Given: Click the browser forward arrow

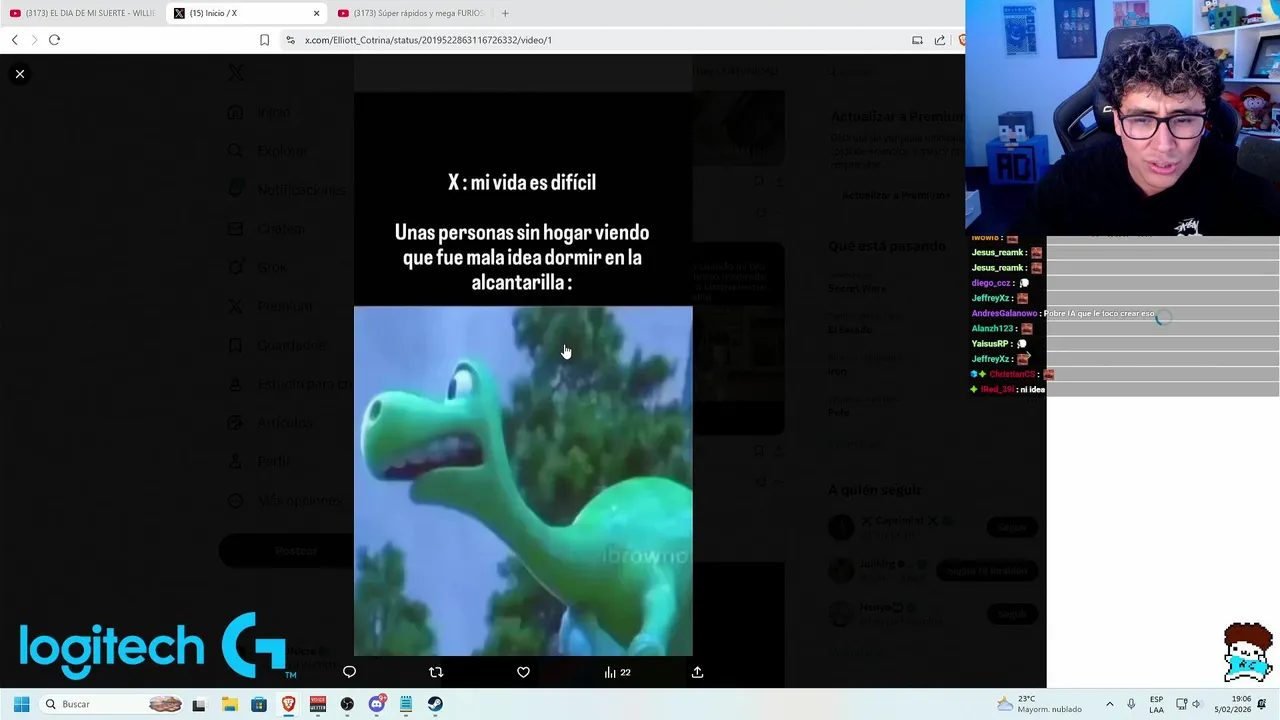Looking at the screenshot, I should (x=34, y=40).
